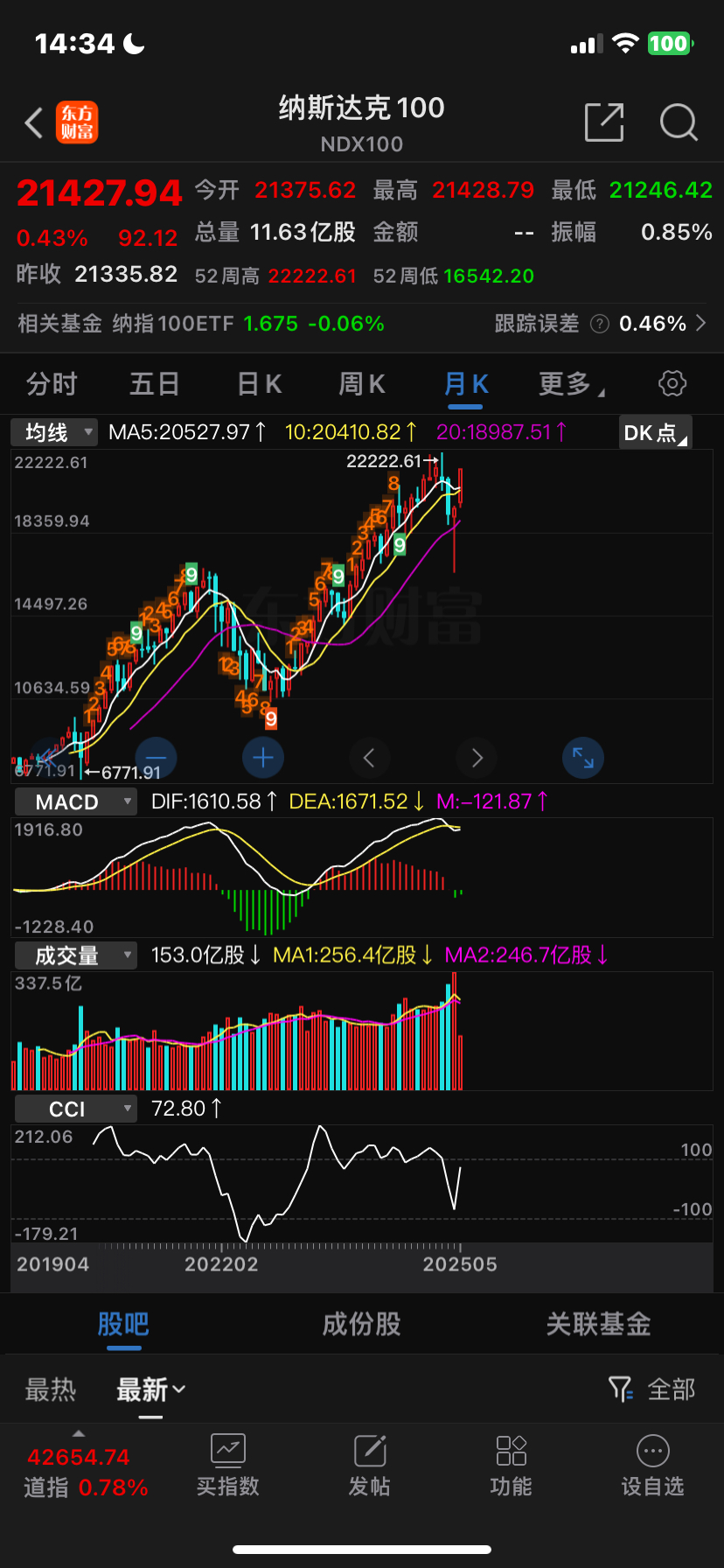
Task: Tap the battery indicator in status bar
Action: [671, 44]
